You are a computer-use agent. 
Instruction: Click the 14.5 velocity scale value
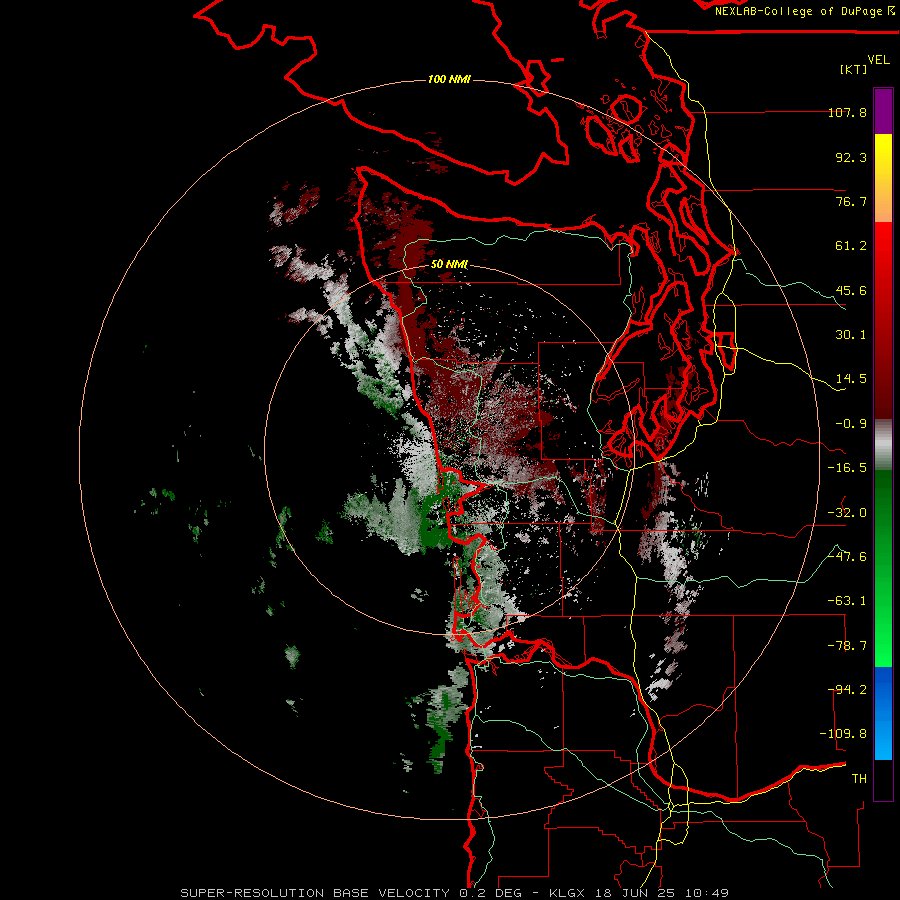851,379
